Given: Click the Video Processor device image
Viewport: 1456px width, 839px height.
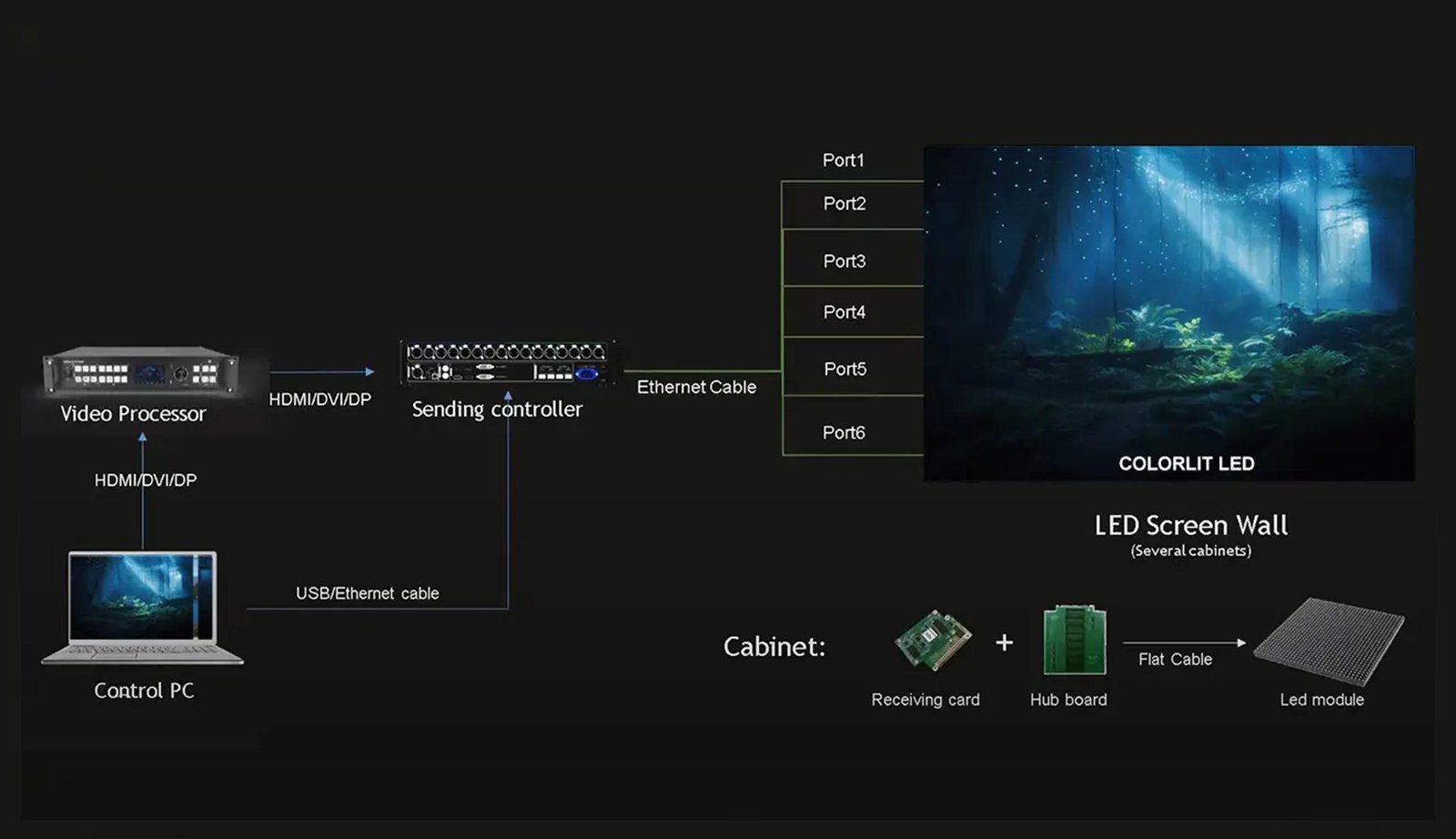Looking at the screenshot, I should pyautogui.click(x=141, y=370).
